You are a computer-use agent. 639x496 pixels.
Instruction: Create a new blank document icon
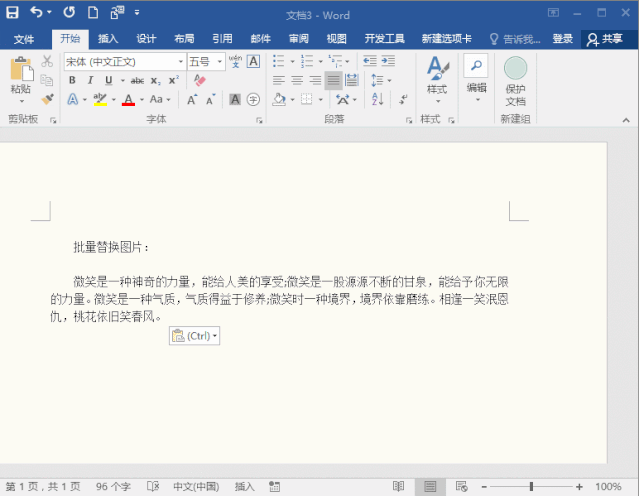coord(93,13)
